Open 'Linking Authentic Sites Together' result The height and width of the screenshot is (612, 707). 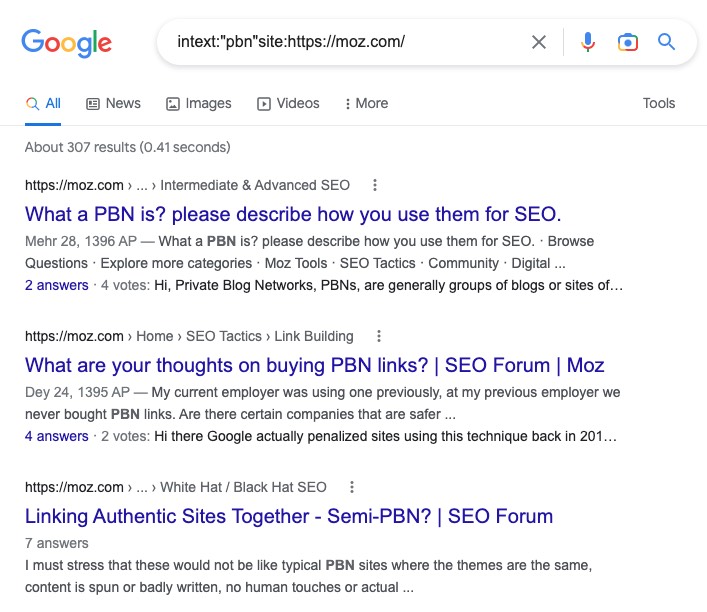(289, 516)
